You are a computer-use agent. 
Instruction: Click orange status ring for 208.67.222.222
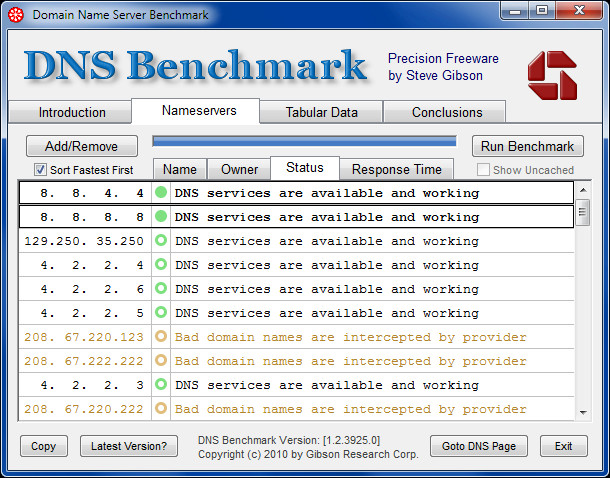161,361
